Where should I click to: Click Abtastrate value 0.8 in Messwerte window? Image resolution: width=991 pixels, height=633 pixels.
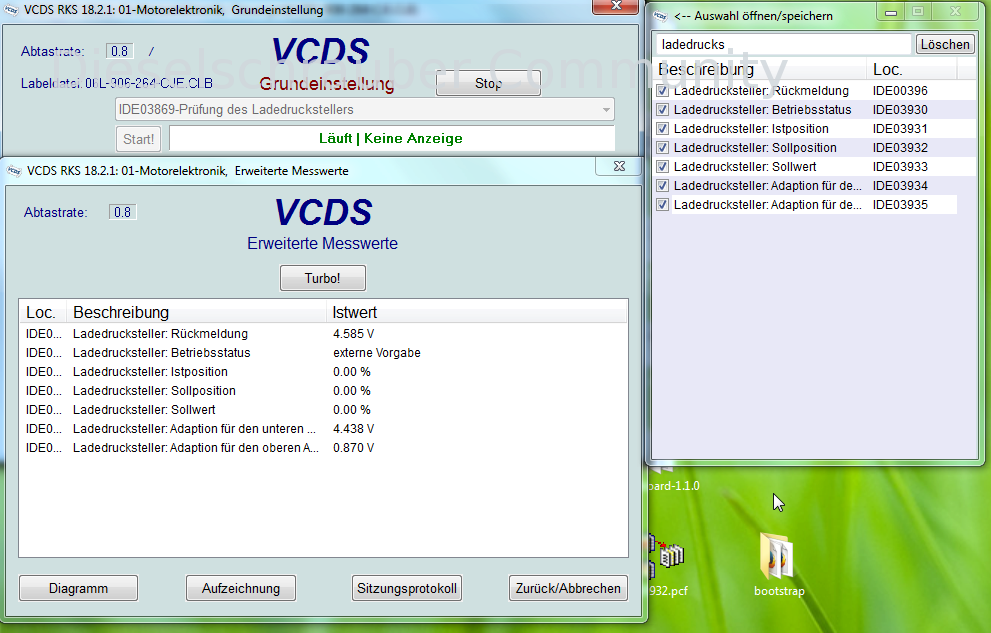coord(123,212)
